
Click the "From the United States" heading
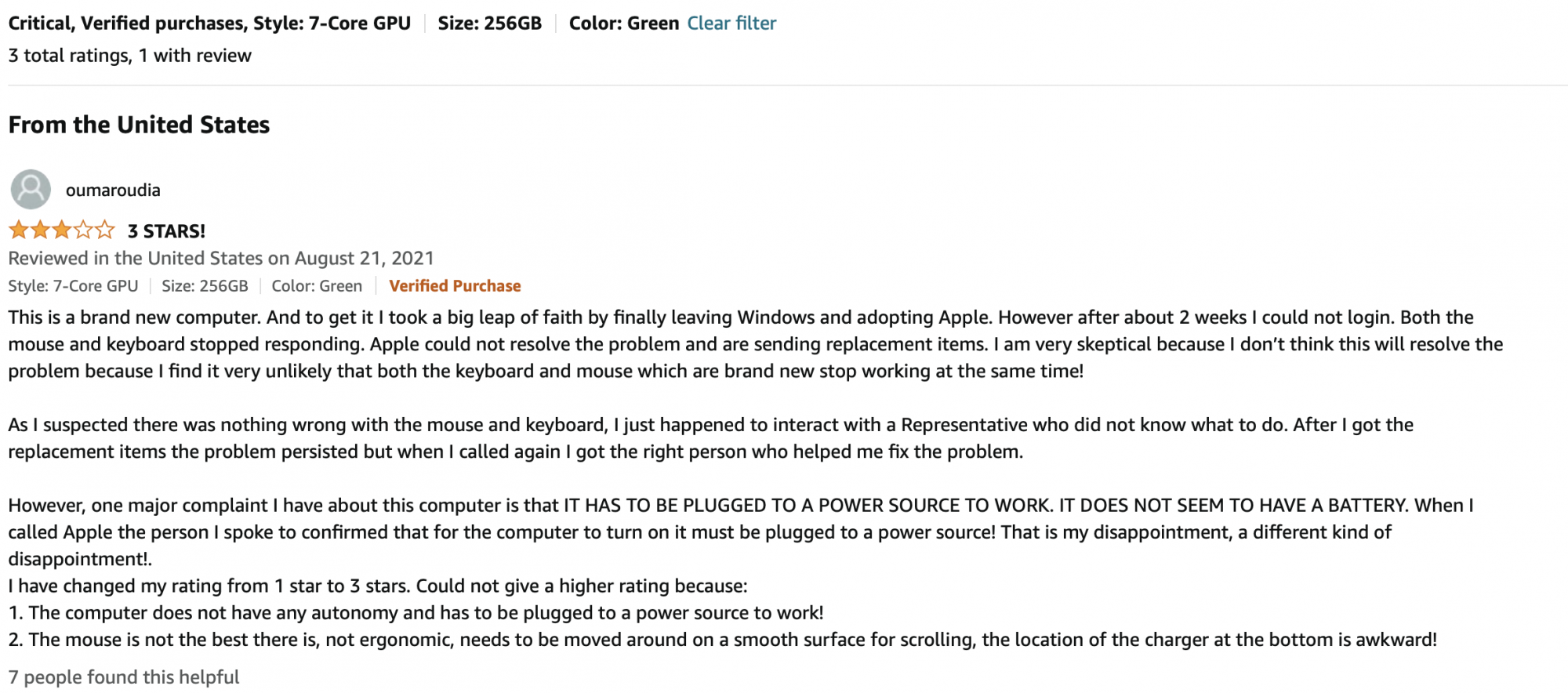[139, 125]
